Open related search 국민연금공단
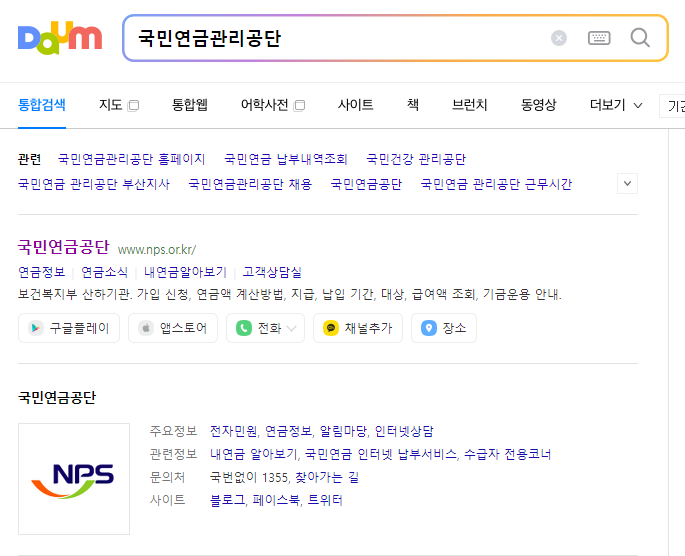Viewport: 685px width, 556px height. (x=366, y=184)
